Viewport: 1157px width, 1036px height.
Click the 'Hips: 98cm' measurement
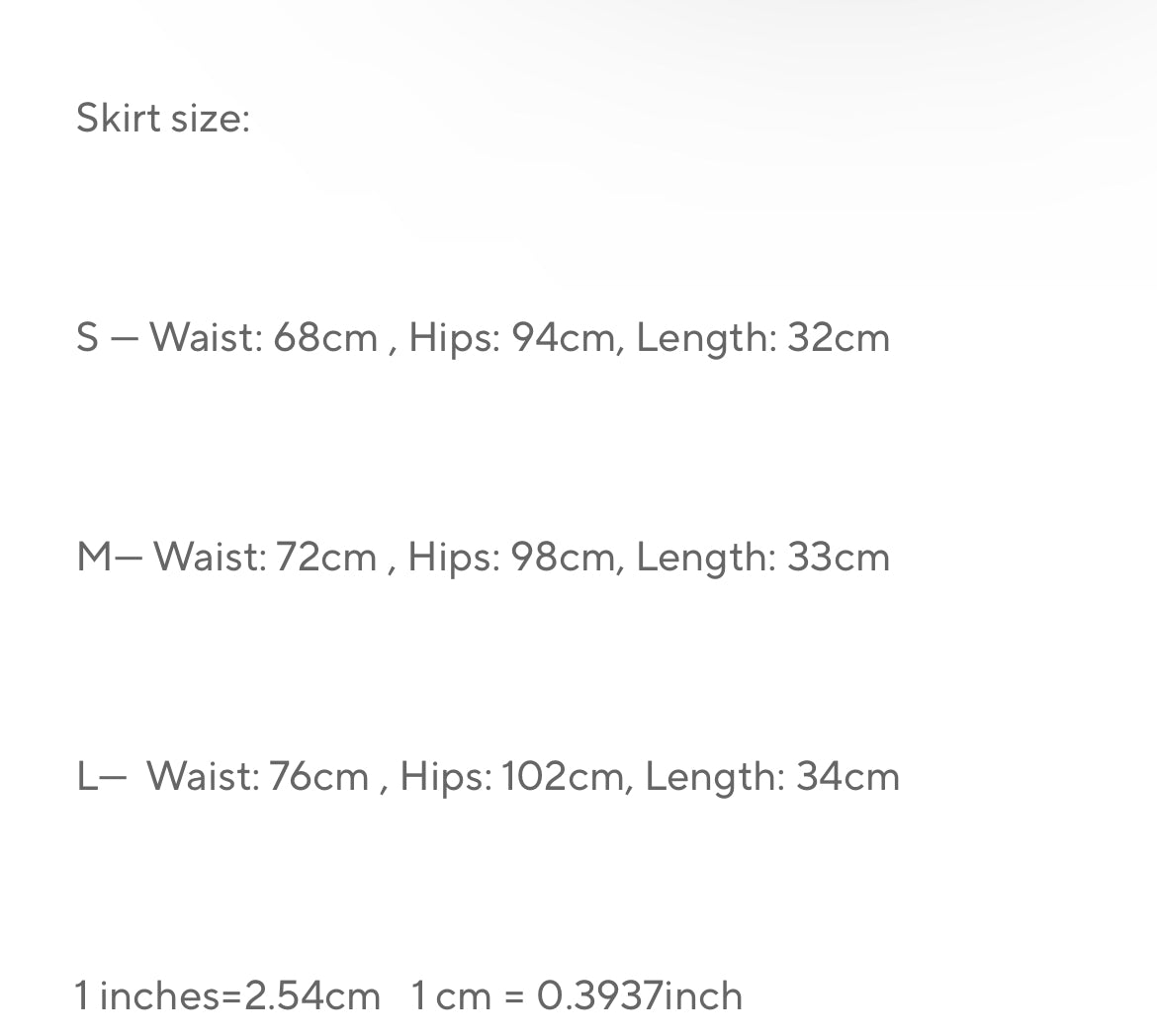click(x=511, y=557)
